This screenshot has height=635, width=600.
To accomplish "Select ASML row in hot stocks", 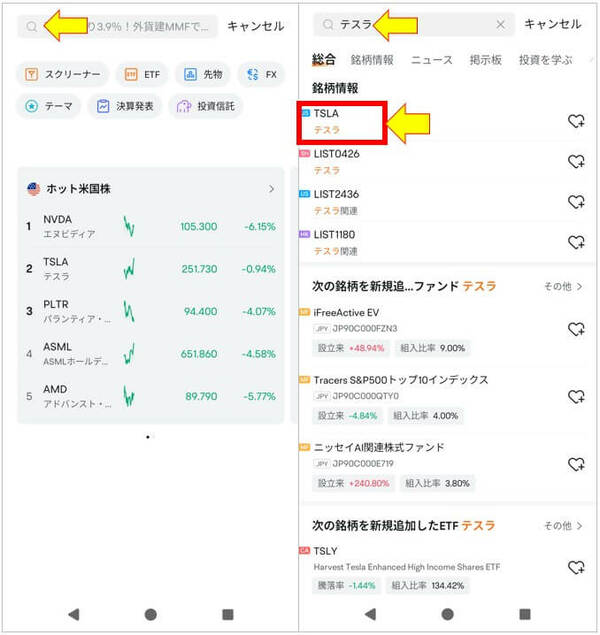I will coord(151,354).
